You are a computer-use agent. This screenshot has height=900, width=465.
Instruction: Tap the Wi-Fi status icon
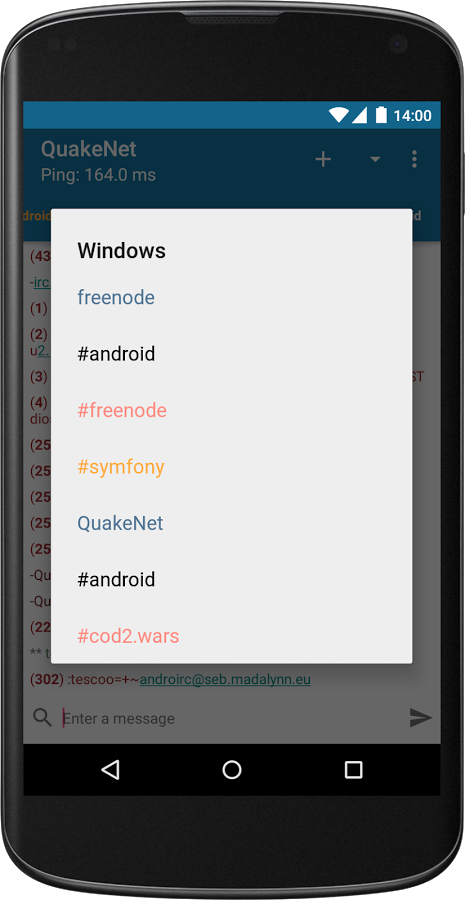[x=339, y=115]
